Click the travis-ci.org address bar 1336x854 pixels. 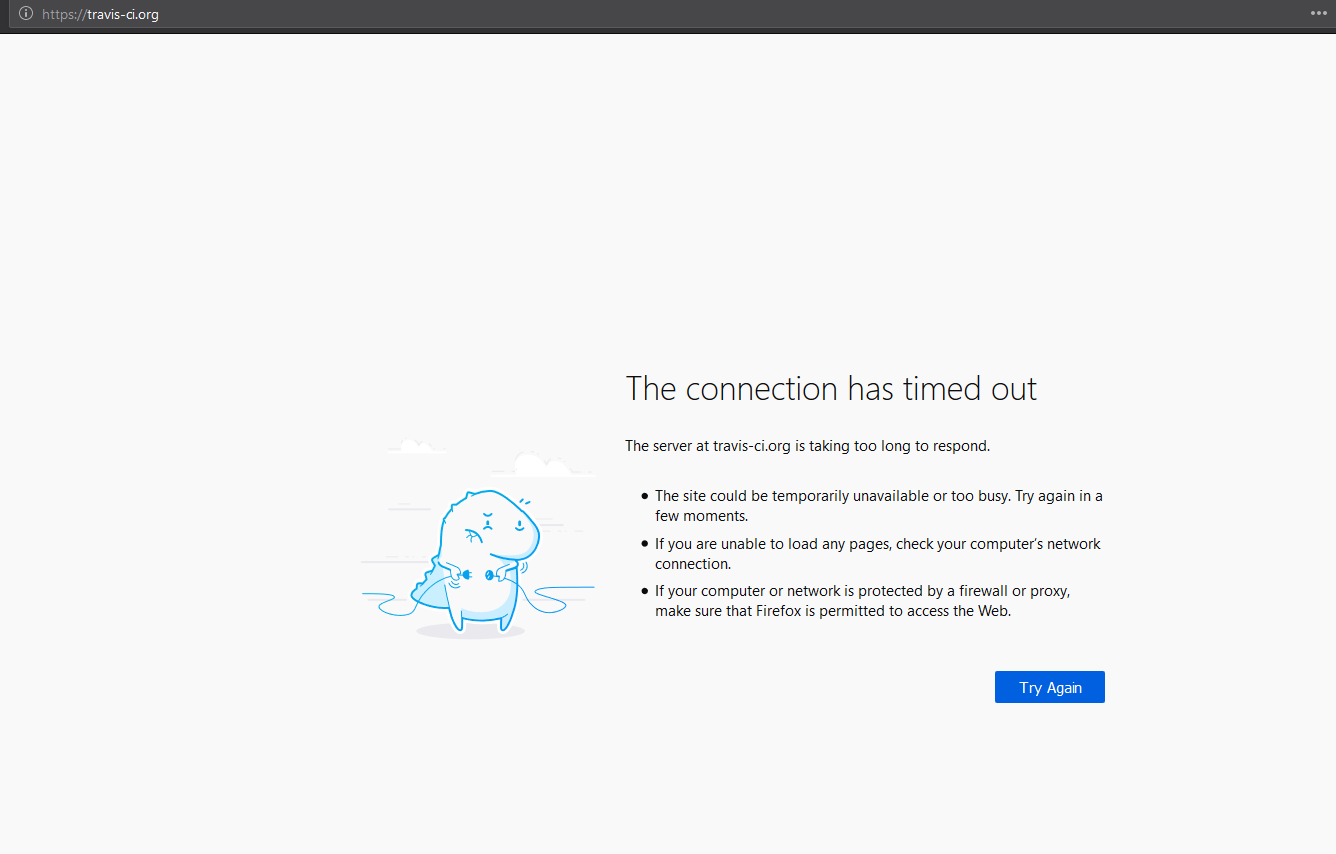[x=600, y=14]
